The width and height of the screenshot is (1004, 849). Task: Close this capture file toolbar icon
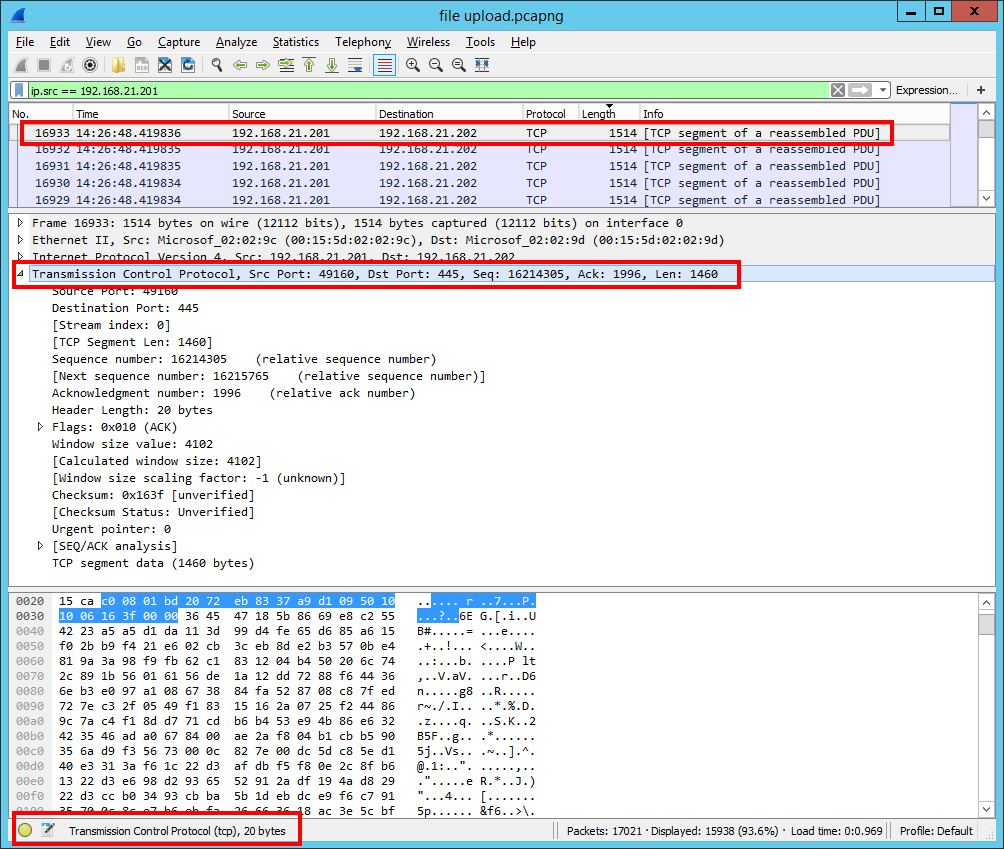click(x=165, y=65)
